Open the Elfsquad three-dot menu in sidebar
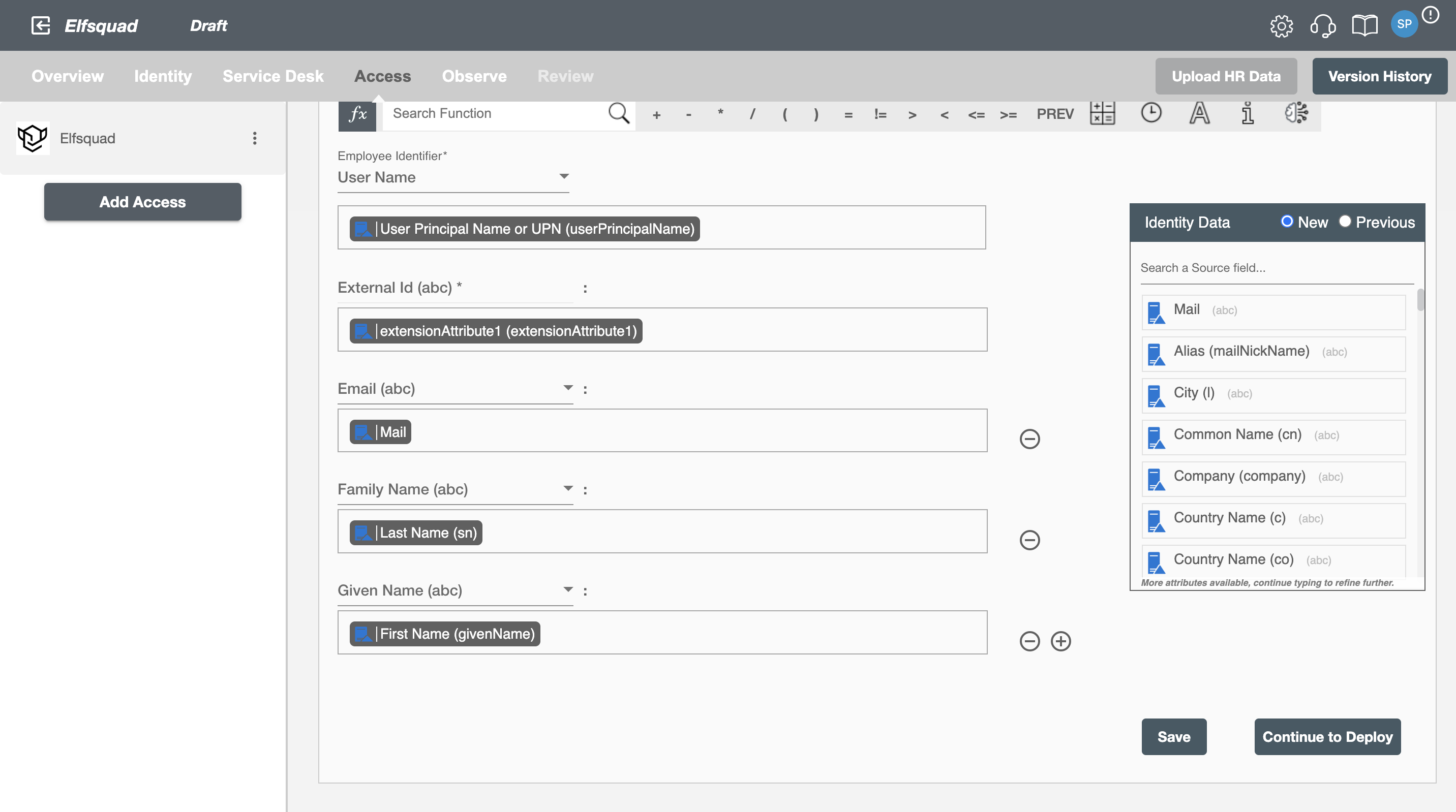 [255, 138]
